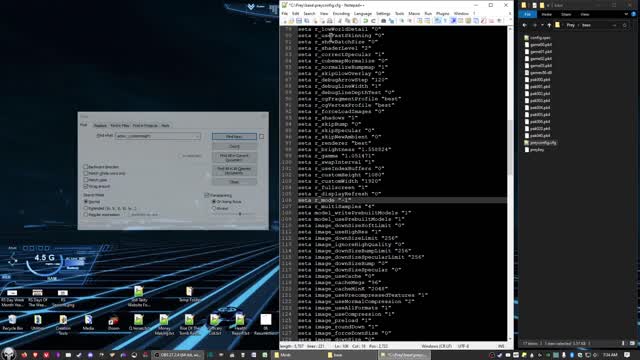Select Normal search mode radio button

[86, 202]
